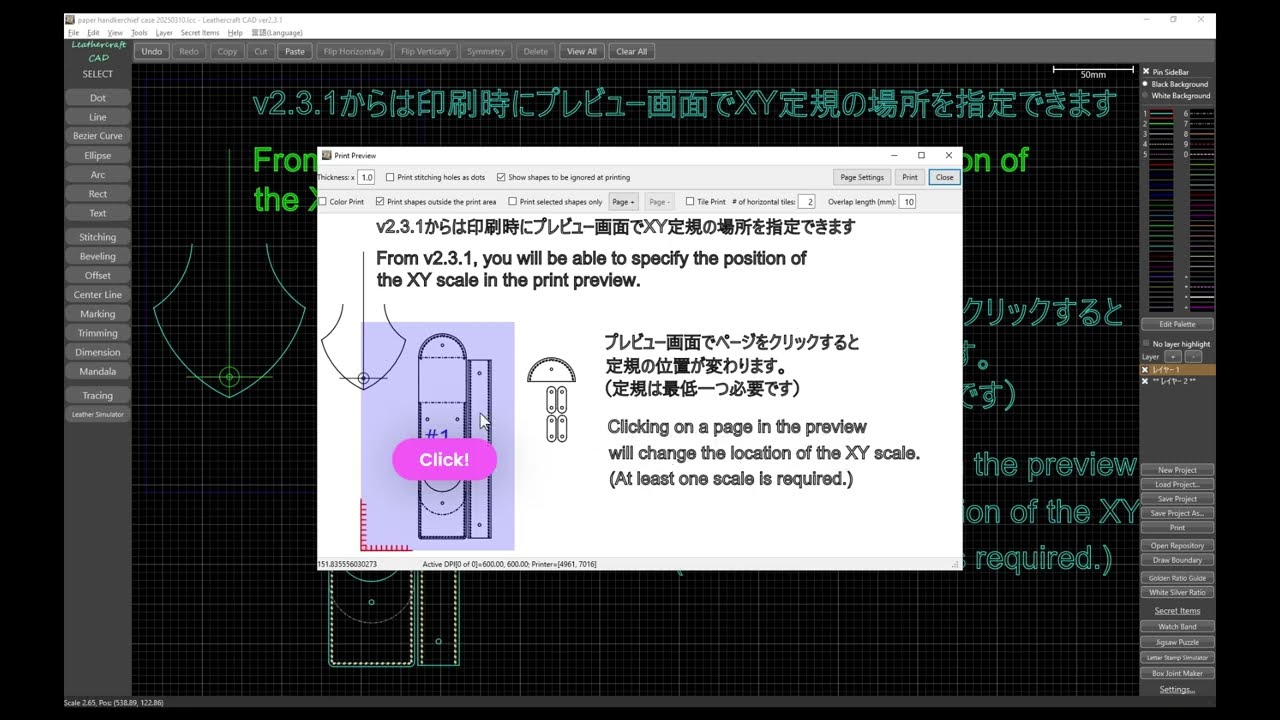Select the Tracing tool
Screen dimensions: 1280x720
(x=97, y=394)
